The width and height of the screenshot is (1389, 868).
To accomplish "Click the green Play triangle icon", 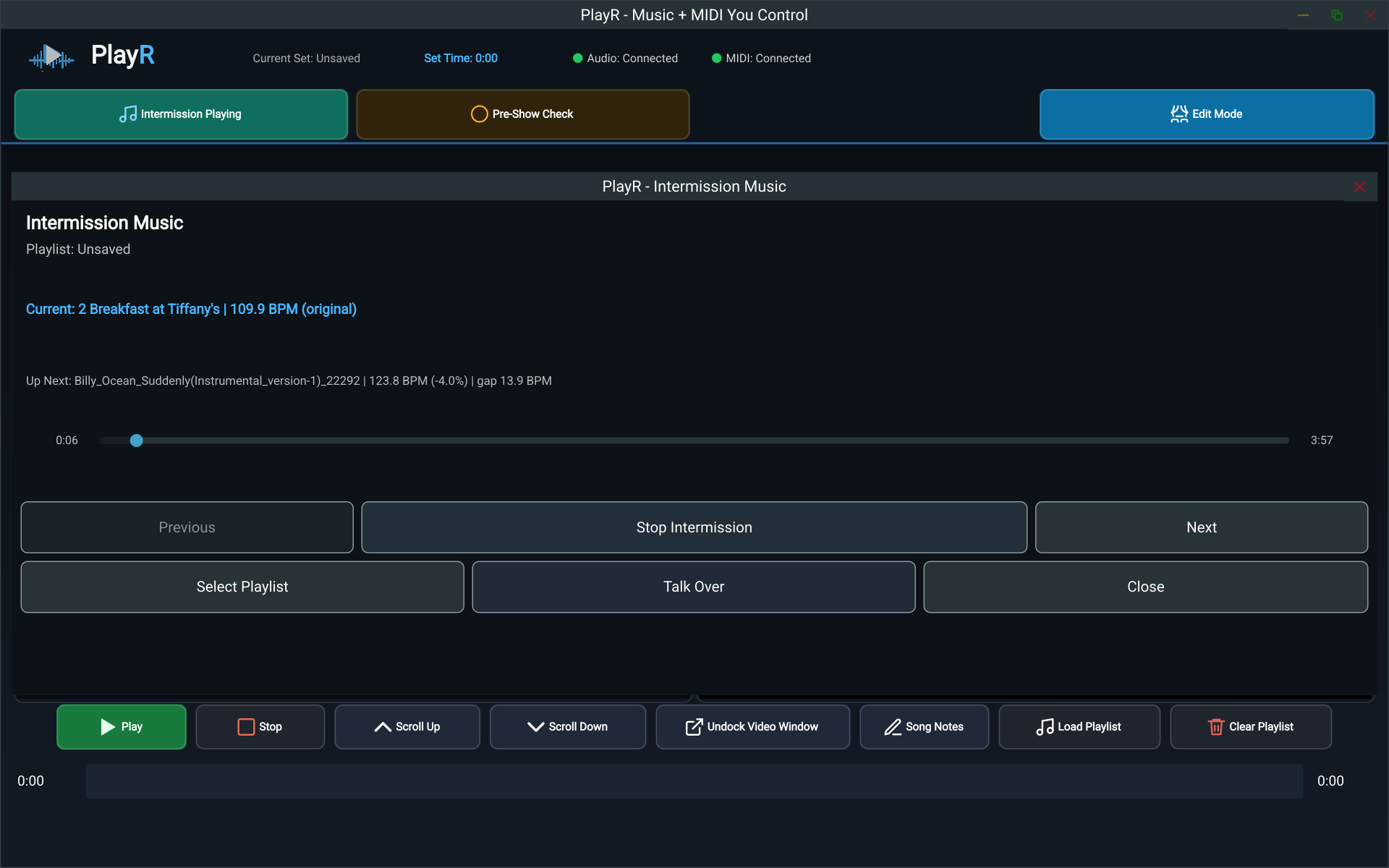I will coord(108,727).
